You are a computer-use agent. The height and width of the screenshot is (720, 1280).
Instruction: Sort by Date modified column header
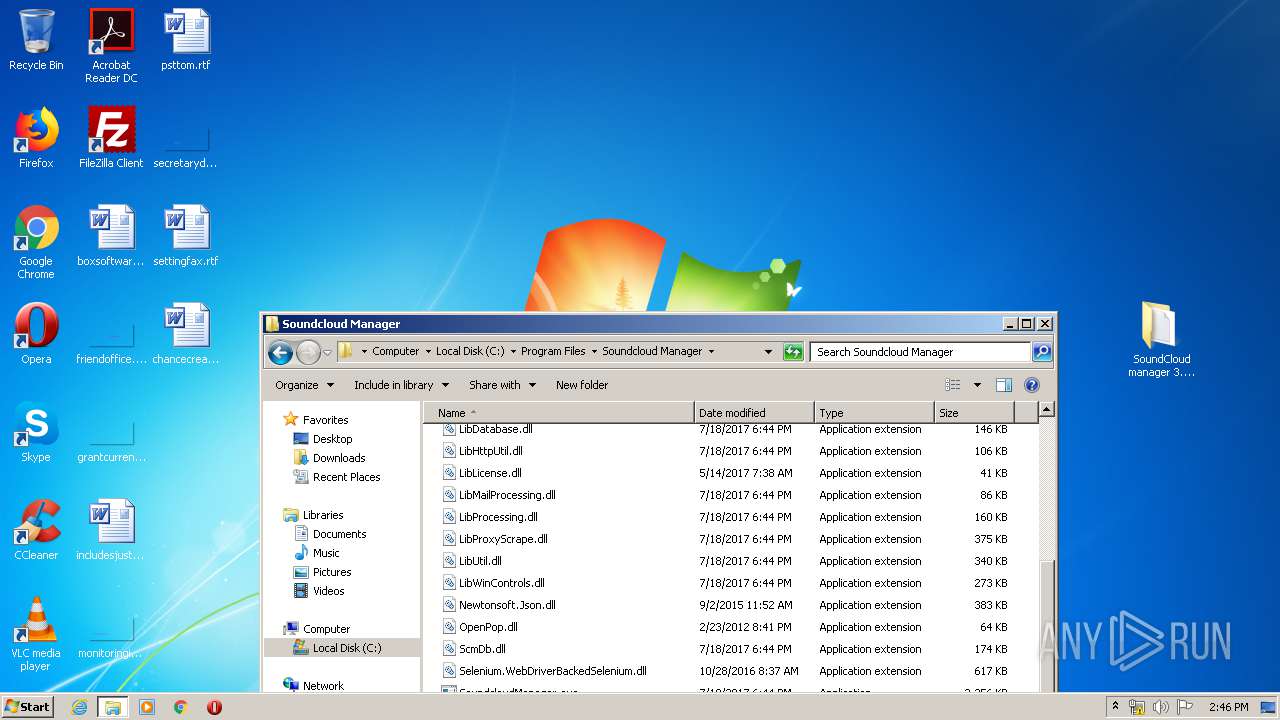[x=754, y=412]
